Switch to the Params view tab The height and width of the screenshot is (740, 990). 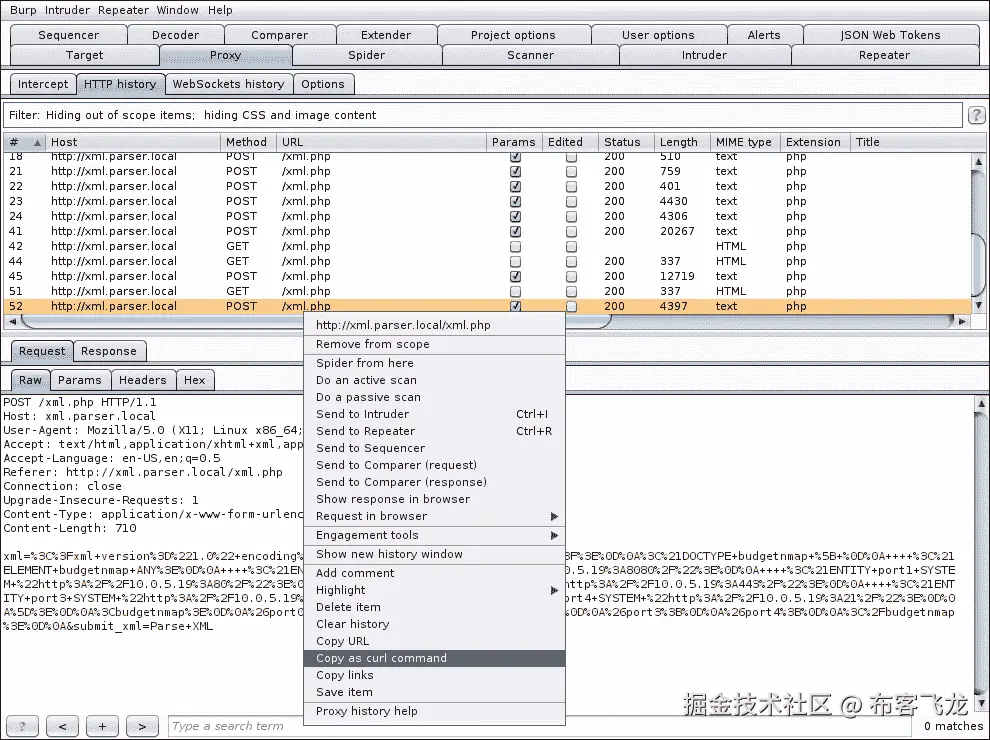(80, 380)
